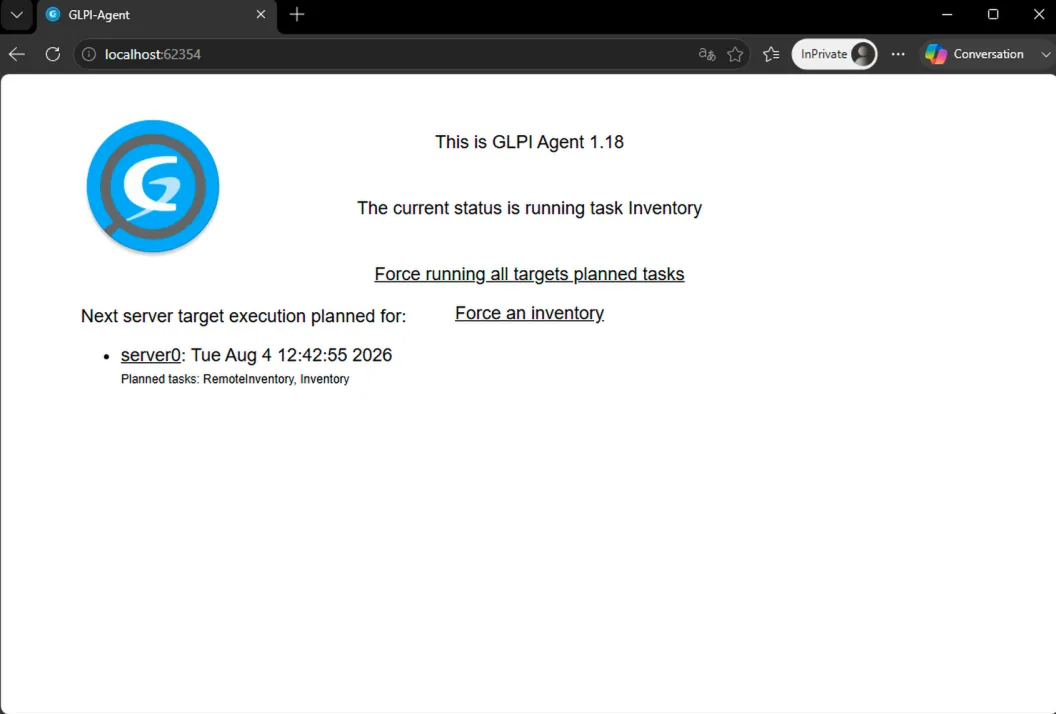Open the favorites list icon
Screen dimensions: 1056x714
pyautogui.click(x=771, y=55)
